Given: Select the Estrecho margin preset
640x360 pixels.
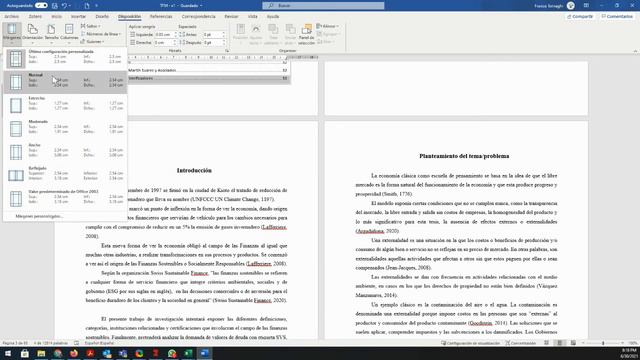Looking at the screenshot, I should (x=65, y=105).
